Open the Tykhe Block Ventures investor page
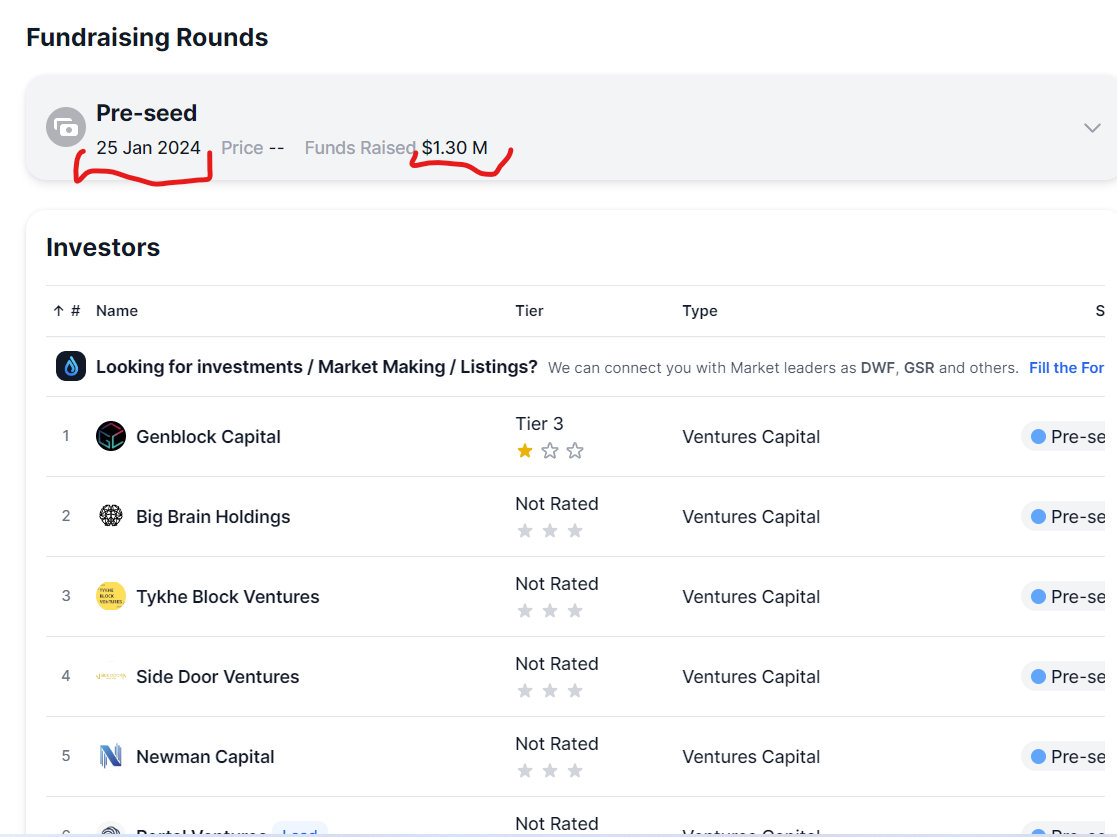 coord(228,597)
